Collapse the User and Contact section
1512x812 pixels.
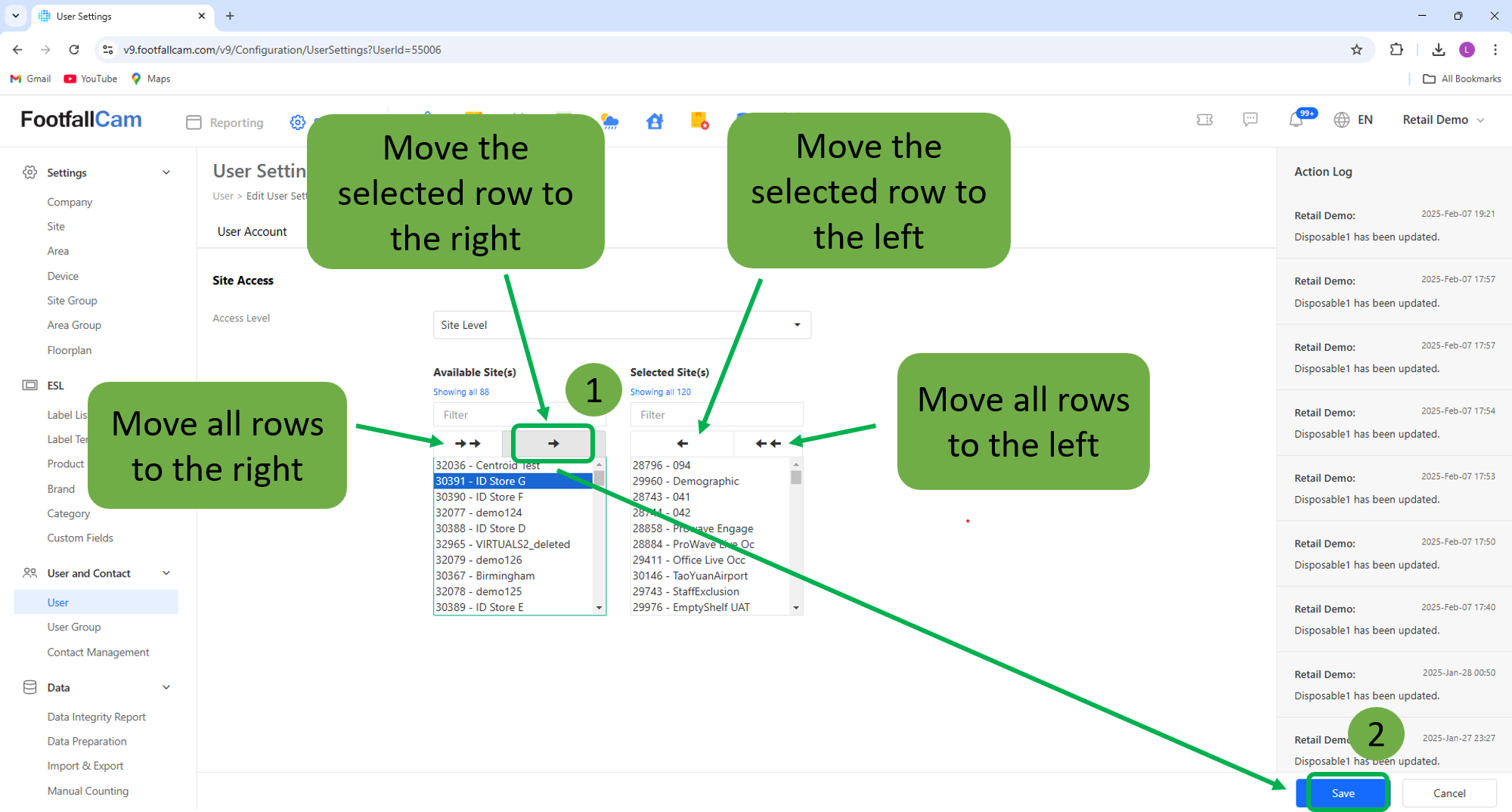click(166, 573)
